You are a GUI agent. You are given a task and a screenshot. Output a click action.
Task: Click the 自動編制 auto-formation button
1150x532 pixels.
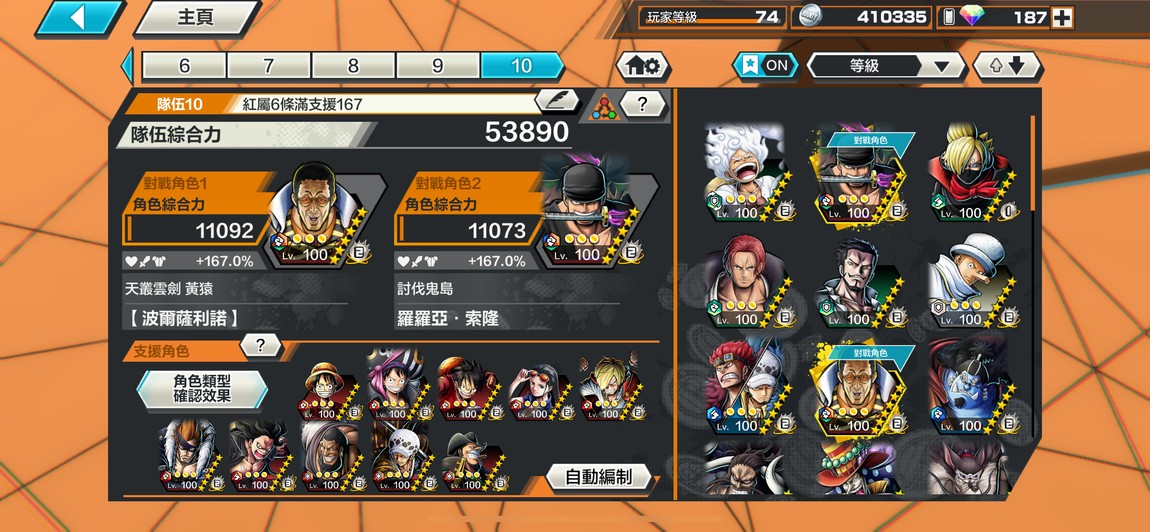point(599,477)
